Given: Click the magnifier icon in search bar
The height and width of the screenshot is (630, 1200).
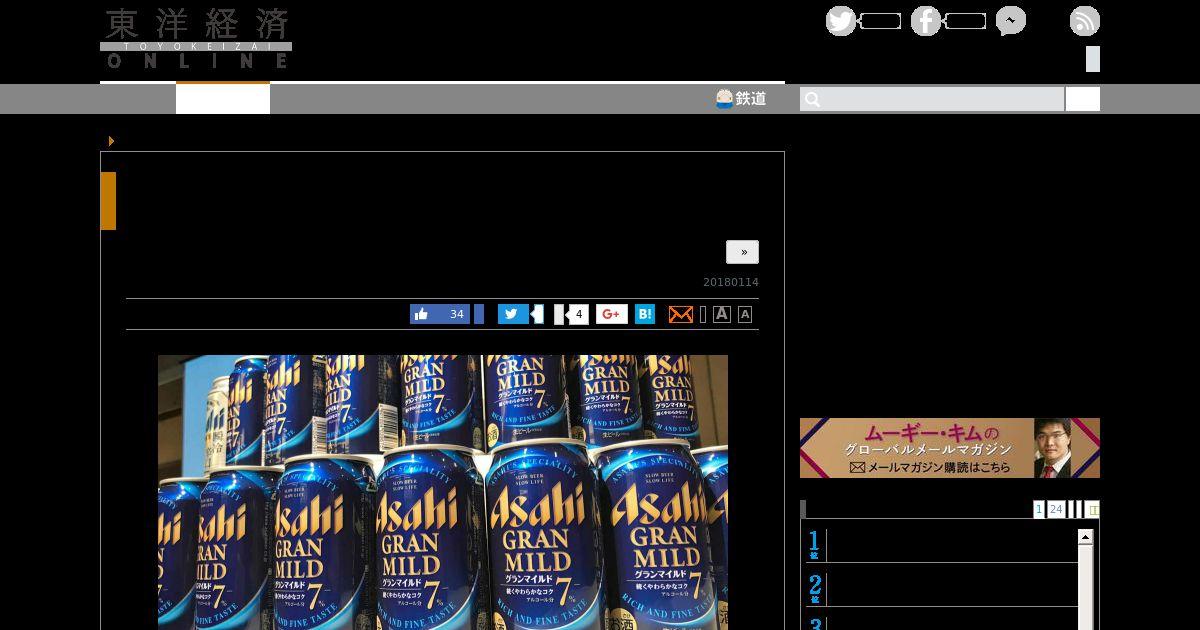Looking at the screenshot, I should tap(812, 99).
